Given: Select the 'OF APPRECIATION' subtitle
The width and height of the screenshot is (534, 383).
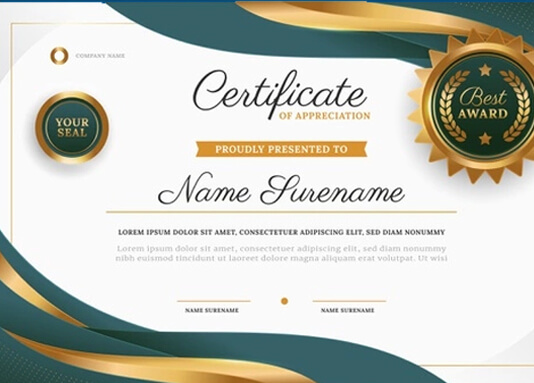Looking at the screenshot, I should 325,116.
